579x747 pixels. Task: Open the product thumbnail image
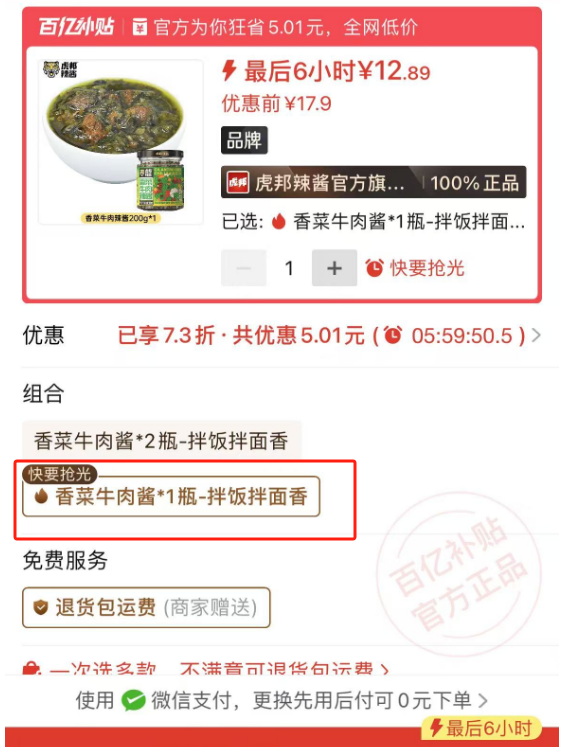pos(121,142)
